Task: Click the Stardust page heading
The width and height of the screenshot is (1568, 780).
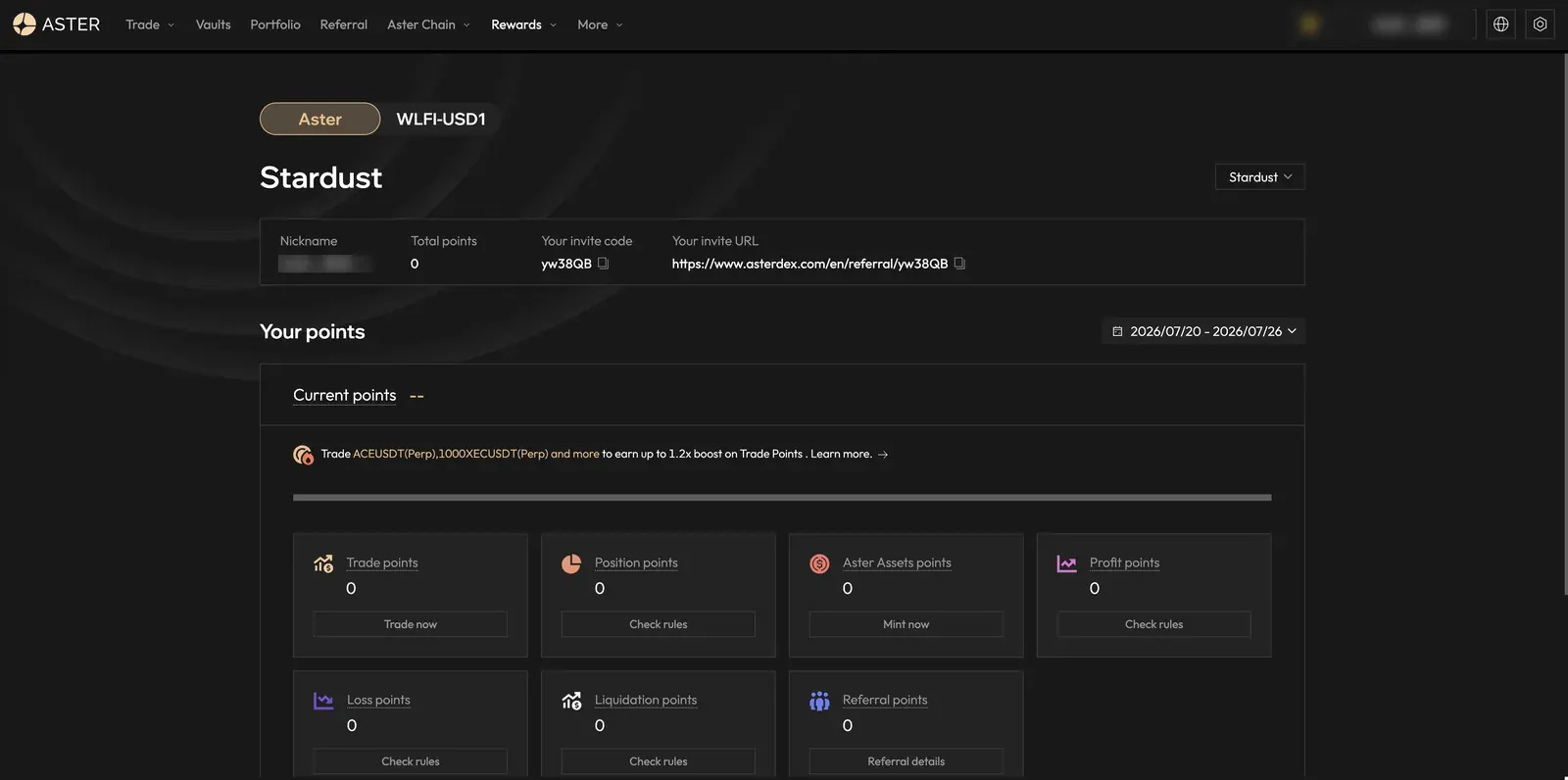Action: coord(321,177)
